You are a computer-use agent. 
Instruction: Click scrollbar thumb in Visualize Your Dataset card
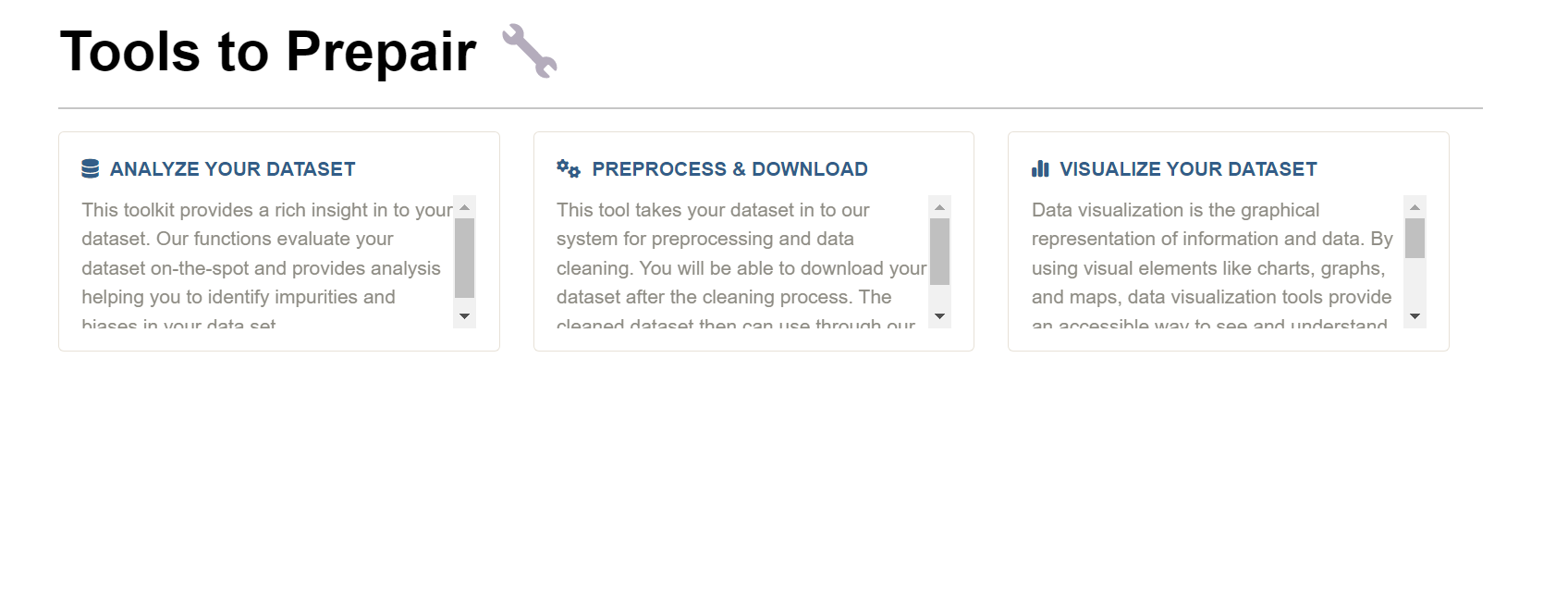[x=1415, y=238]
